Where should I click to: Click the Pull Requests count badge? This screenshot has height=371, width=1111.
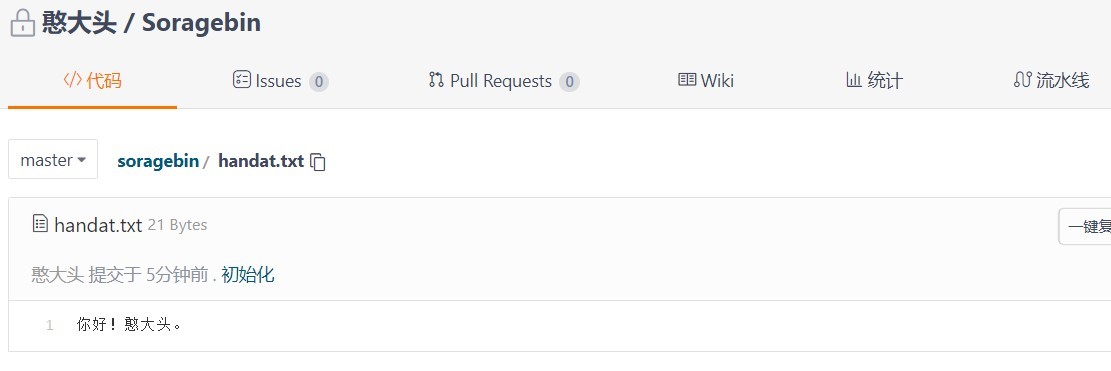click(x=569, y=82)
